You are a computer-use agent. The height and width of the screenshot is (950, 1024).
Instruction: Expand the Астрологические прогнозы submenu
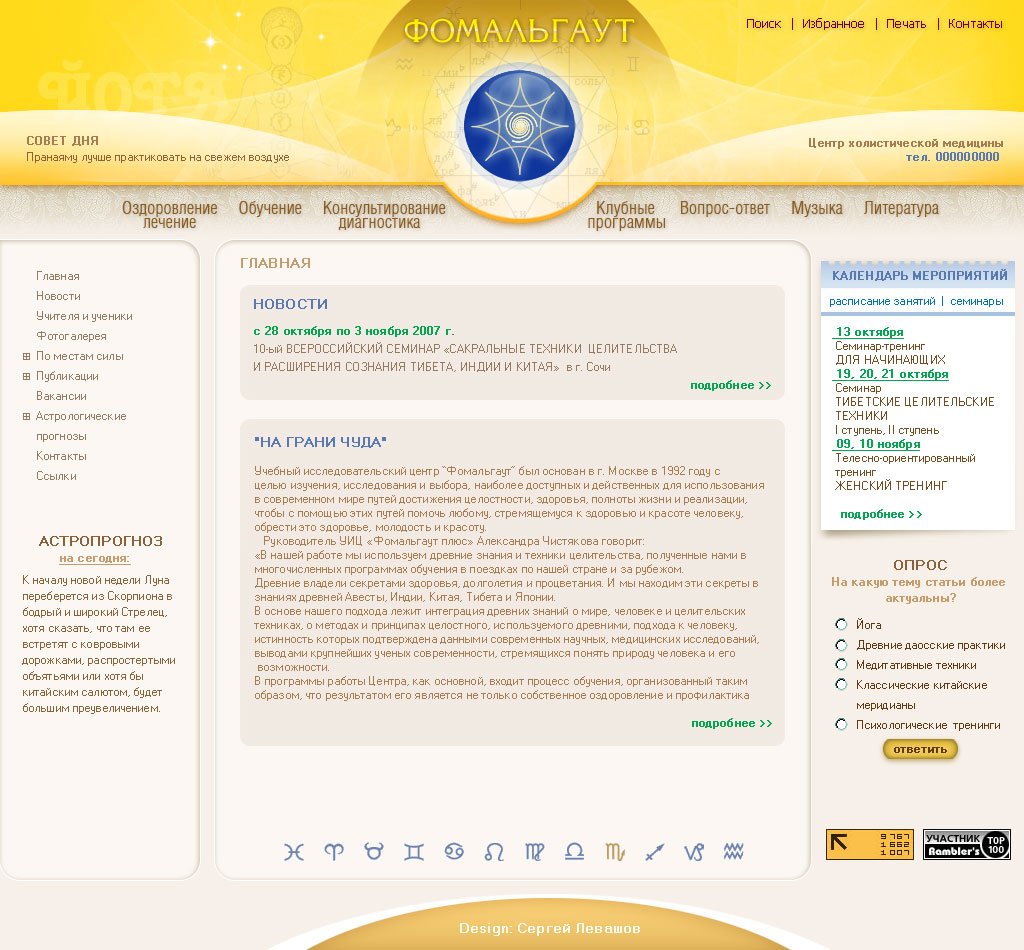click(27, 417)
